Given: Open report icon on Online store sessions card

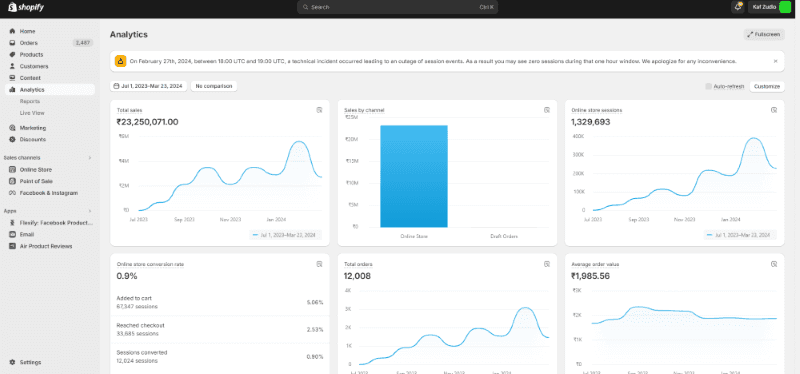Looking at the screenshot, I should point(774,110).
